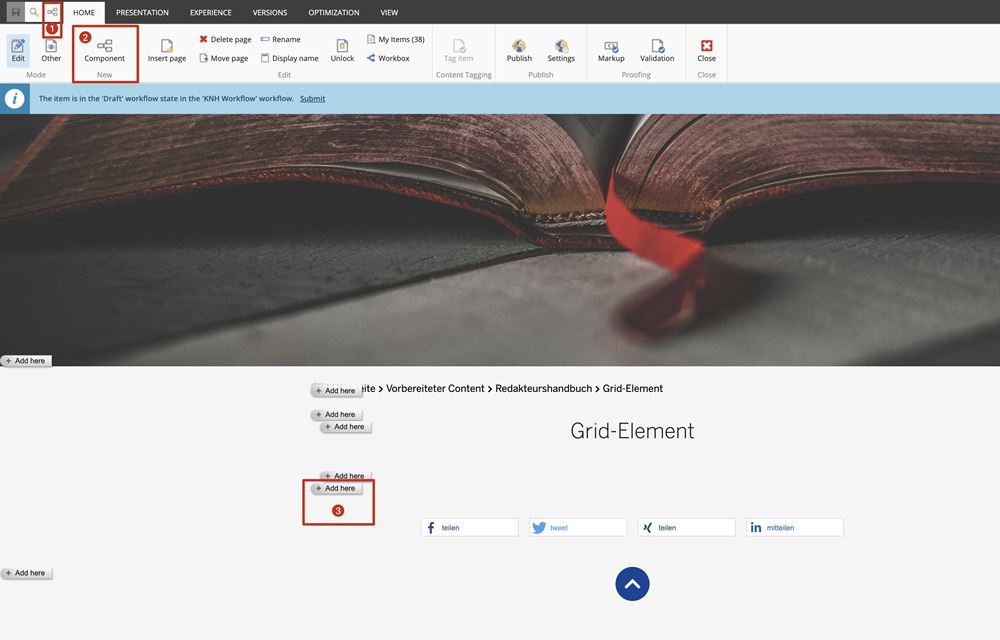Image resolution: width=1000 pixels, height=640 pixels.
Task: Switch to the Presentation tab
Action: 142,13
